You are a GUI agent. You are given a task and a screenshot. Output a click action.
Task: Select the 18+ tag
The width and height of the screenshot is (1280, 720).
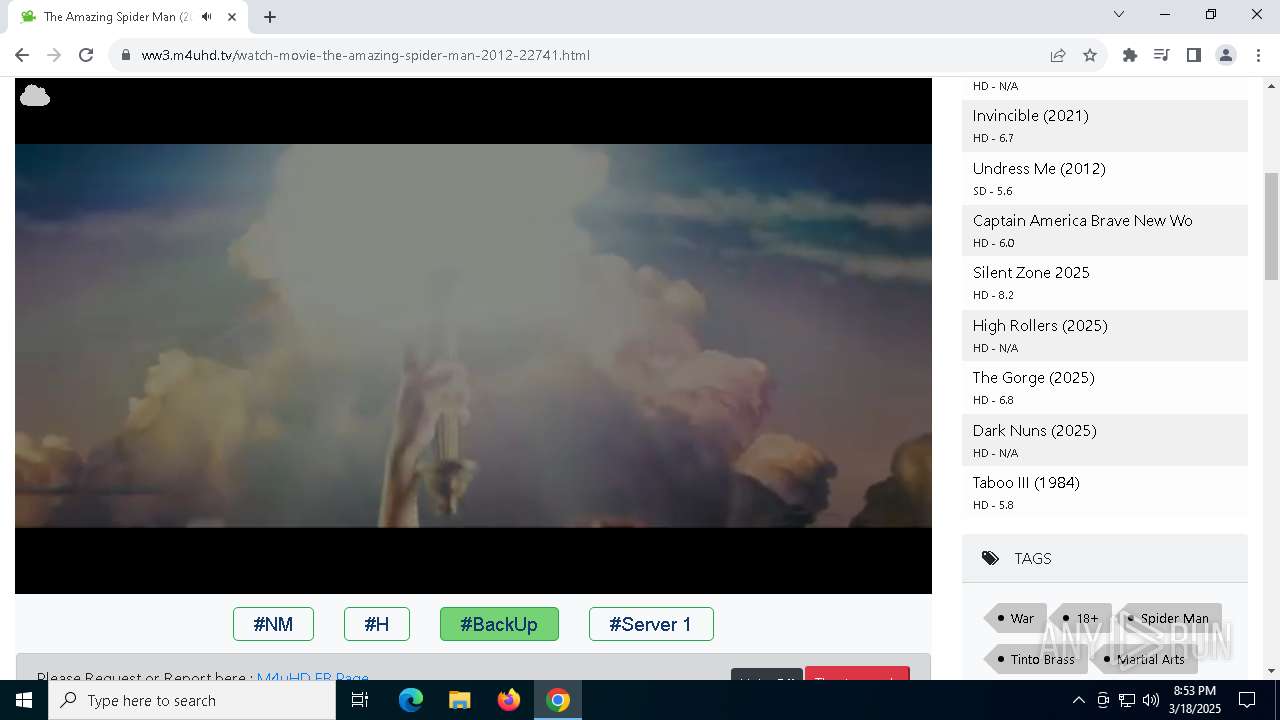[1082, 618]
